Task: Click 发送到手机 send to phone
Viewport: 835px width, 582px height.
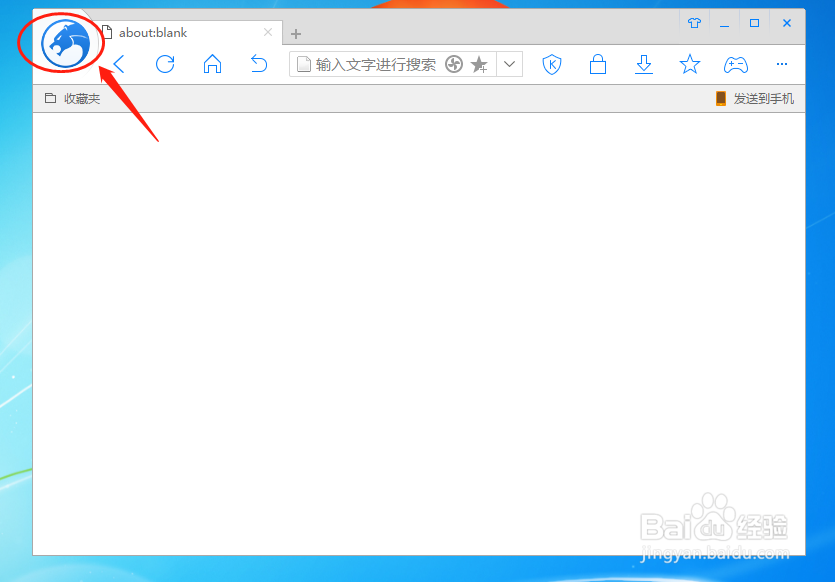Action: click(755, 99)
